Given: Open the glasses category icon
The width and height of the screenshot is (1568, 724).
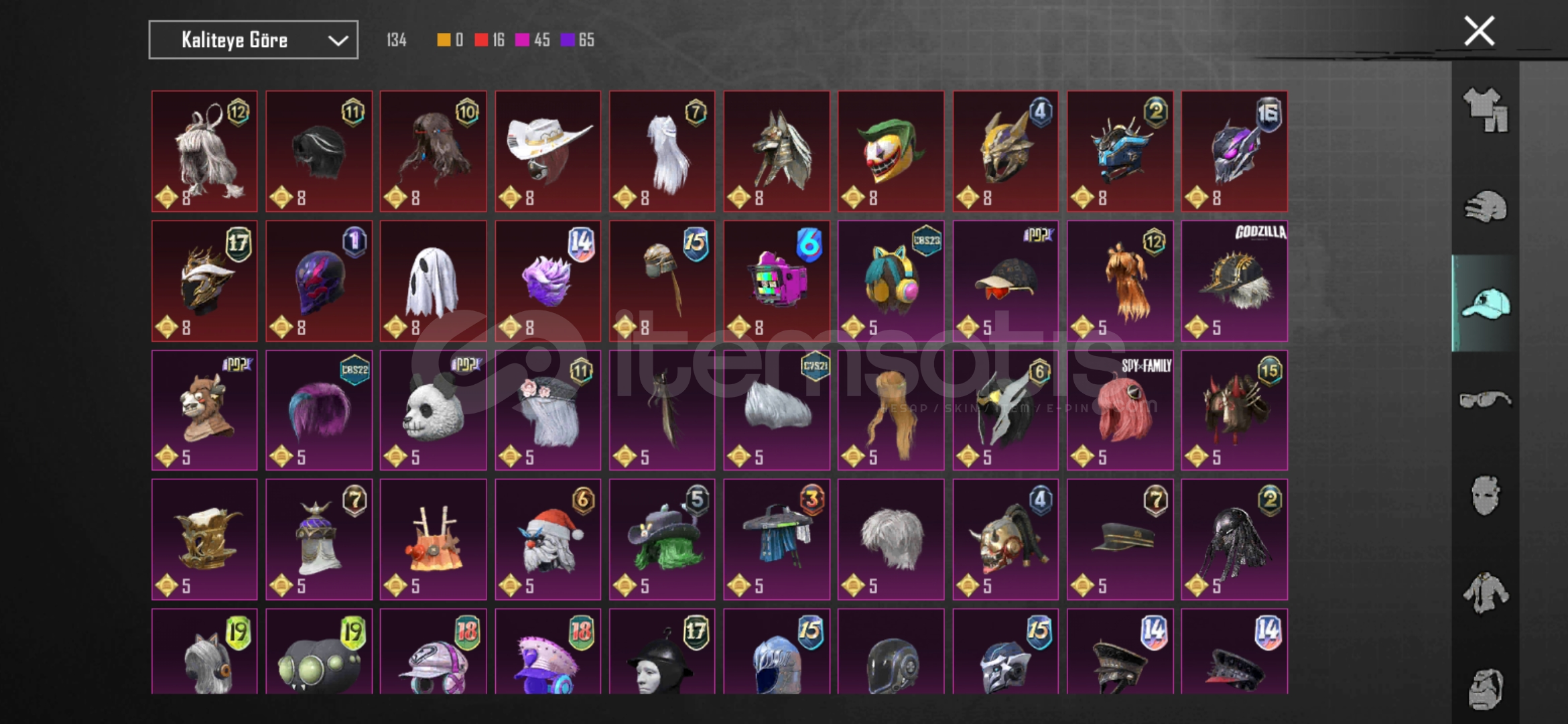Looking at the screenshot, I should (1486, 400).
